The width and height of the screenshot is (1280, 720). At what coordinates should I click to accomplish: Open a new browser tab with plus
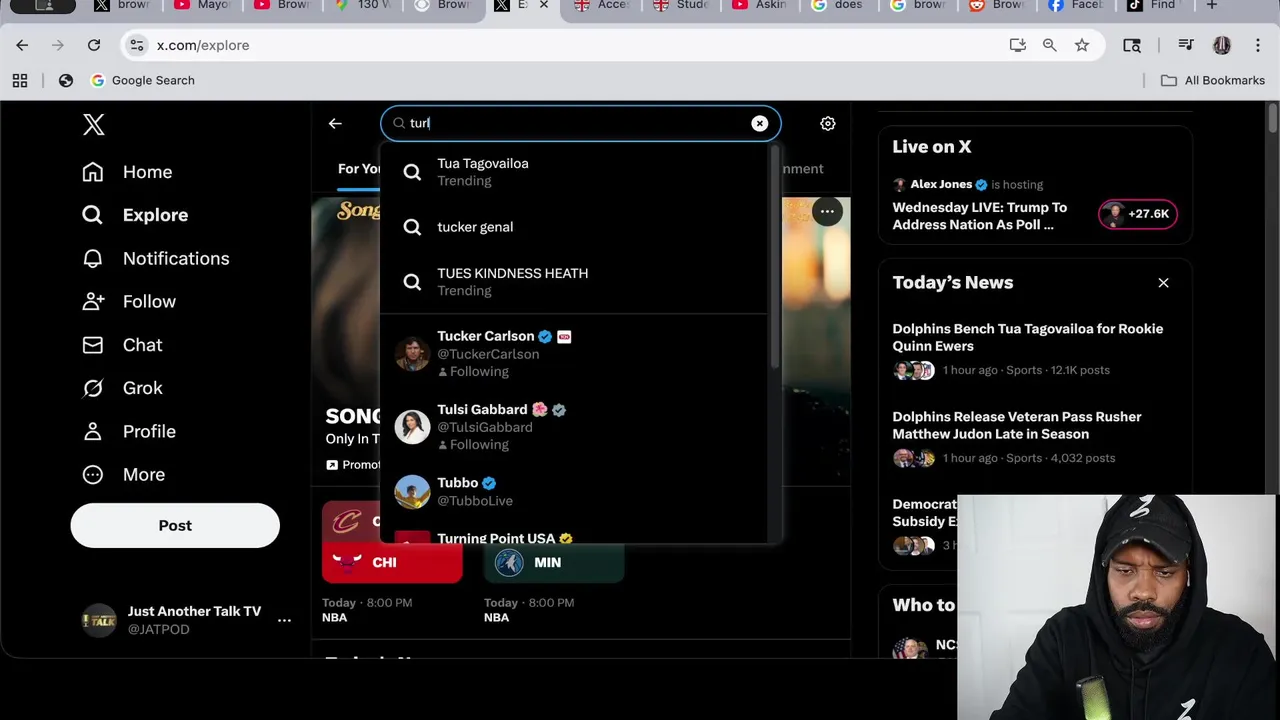(x=1212, y=5)
